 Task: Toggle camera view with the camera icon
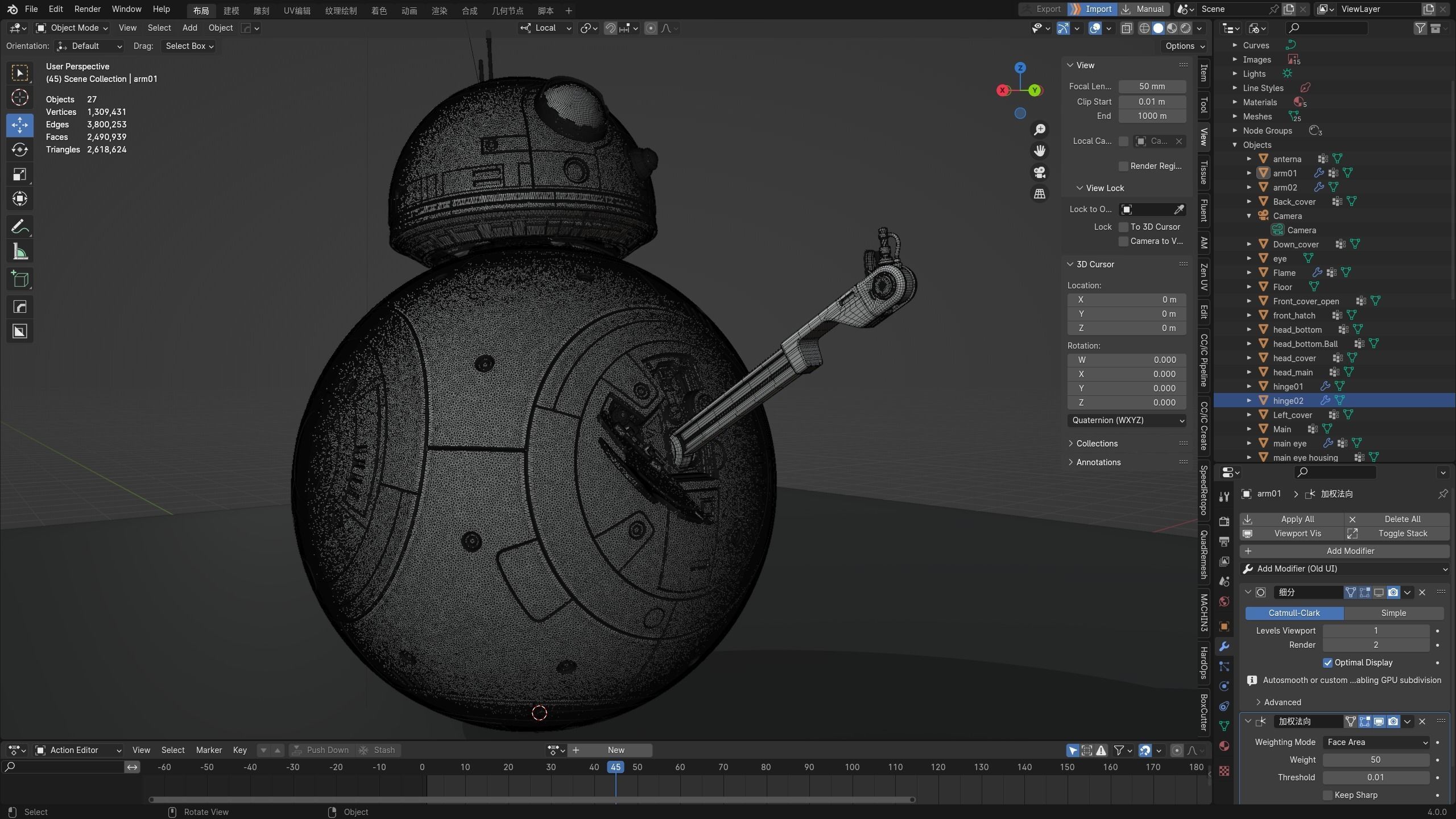pyautogui.click(x=1040, y=172)
